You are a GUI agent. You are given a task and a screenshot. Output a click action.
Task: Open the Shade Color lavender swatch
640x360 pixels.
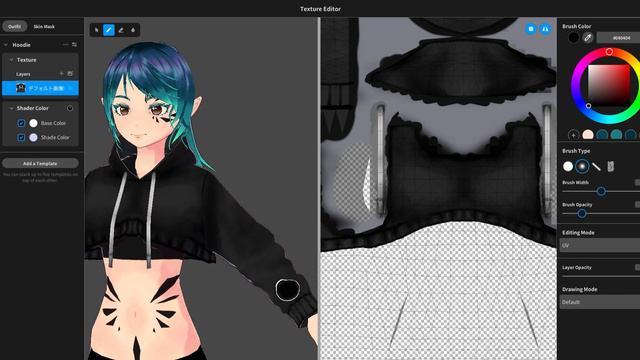33,138
